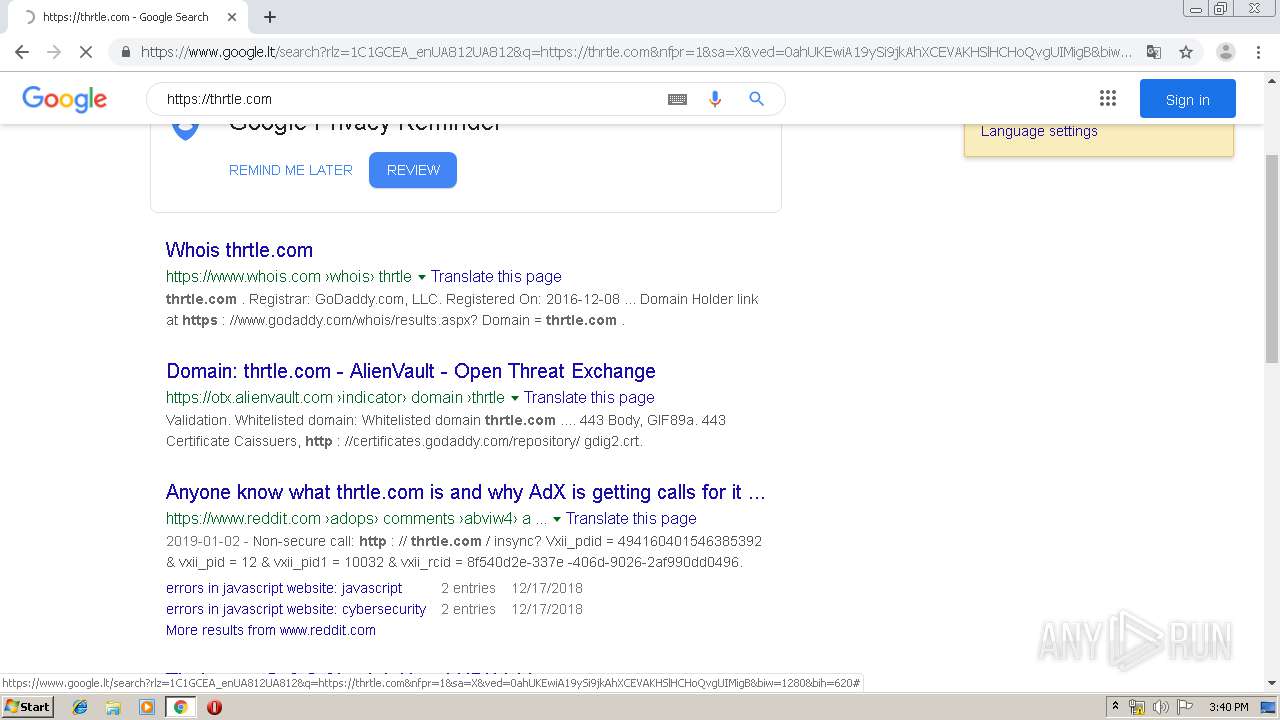The width and height of the screenshot is (1280, 720).
Task: Expand the whois.com result dropdown arrow
Action: [x=421, y=277]
